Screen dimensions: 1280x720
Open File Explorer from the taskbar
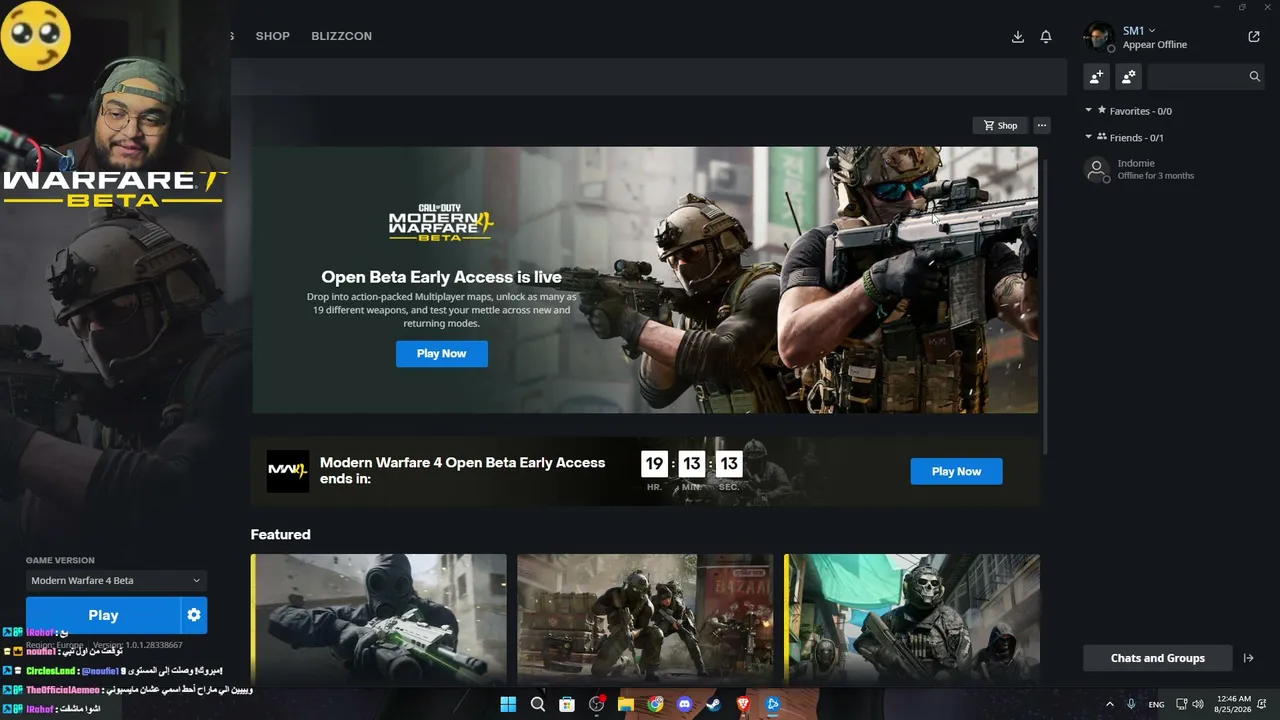point(626,704)
